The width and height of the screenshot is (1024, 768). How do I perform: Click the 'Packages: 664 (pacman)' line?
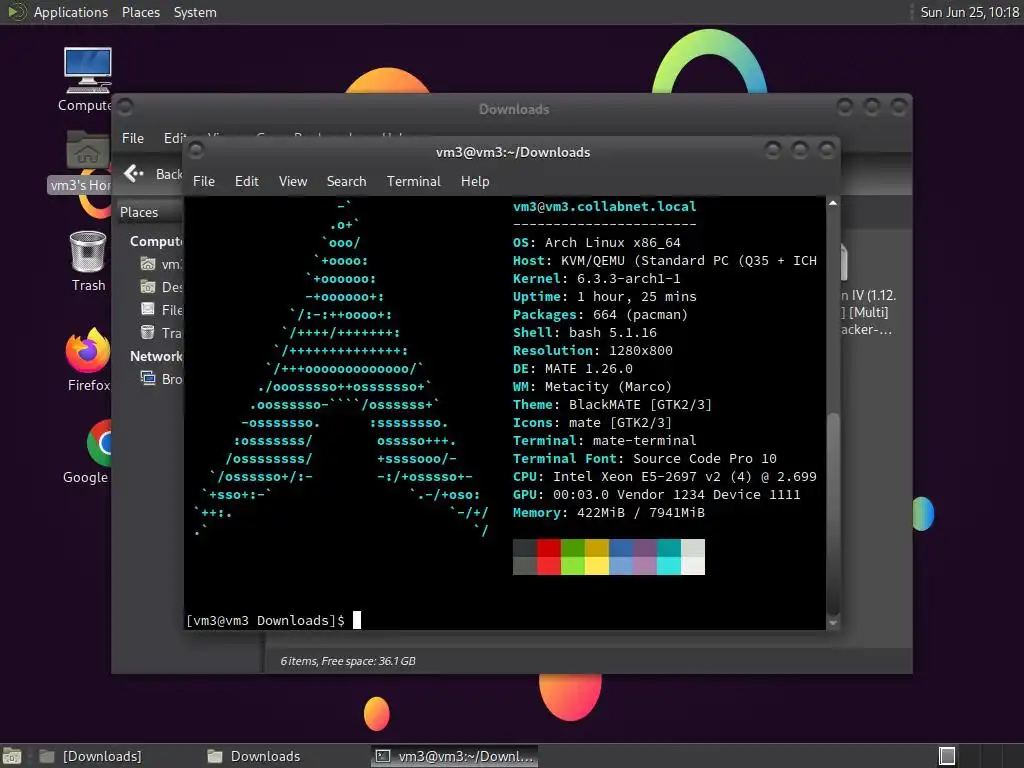600,314
